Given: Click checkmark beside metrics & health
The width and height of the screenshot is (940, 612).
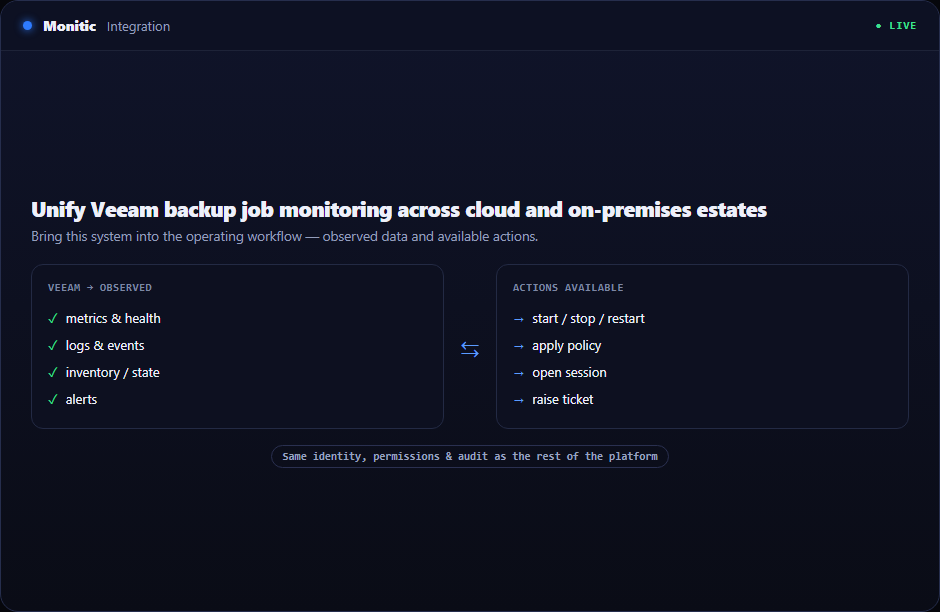Looking at the screenshot, I should 53,318.
